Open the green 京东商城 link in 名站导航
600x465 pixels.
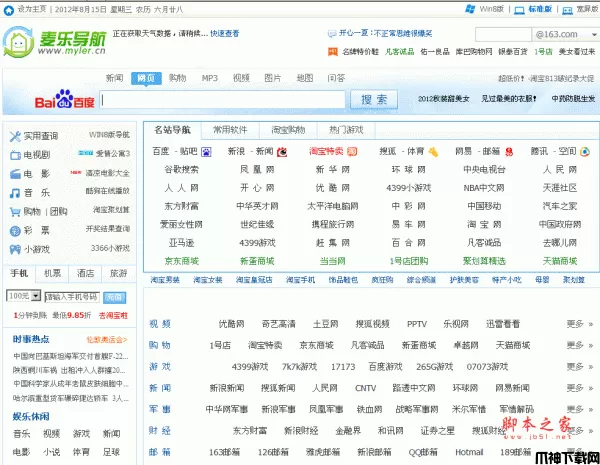pyautogui.click(x=181, y=261)
